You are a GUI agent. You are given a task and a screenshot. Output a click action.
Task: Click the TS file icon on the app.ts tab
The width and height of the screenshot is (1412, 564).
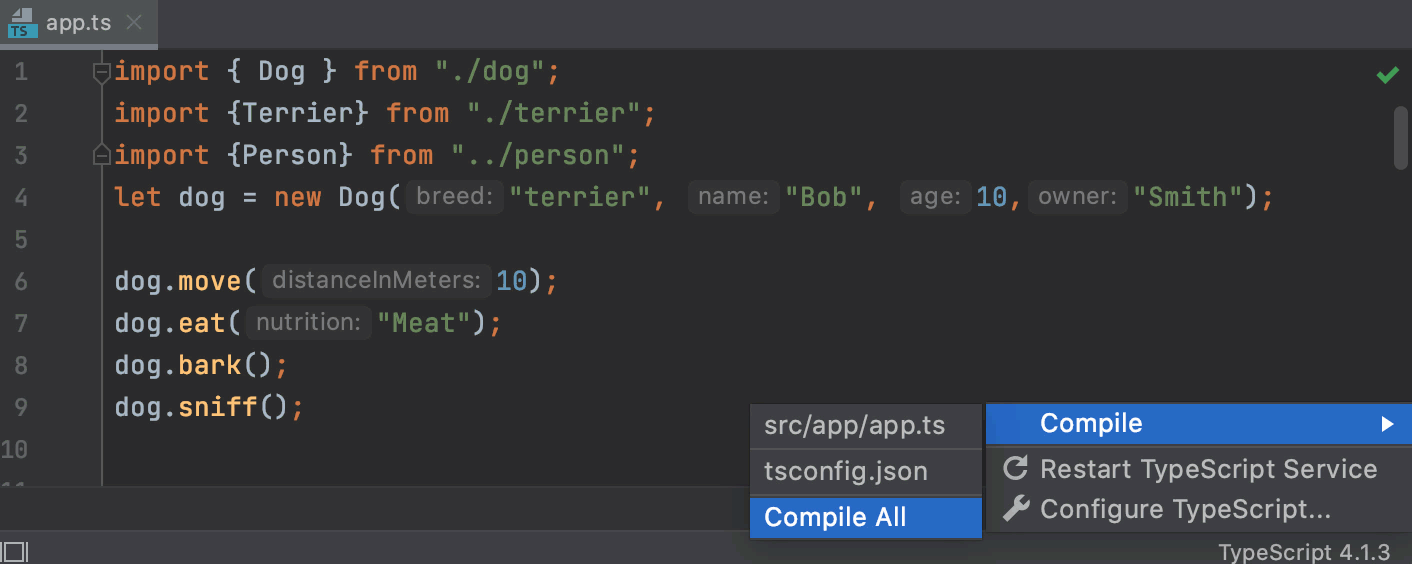(x=22, y=24)
